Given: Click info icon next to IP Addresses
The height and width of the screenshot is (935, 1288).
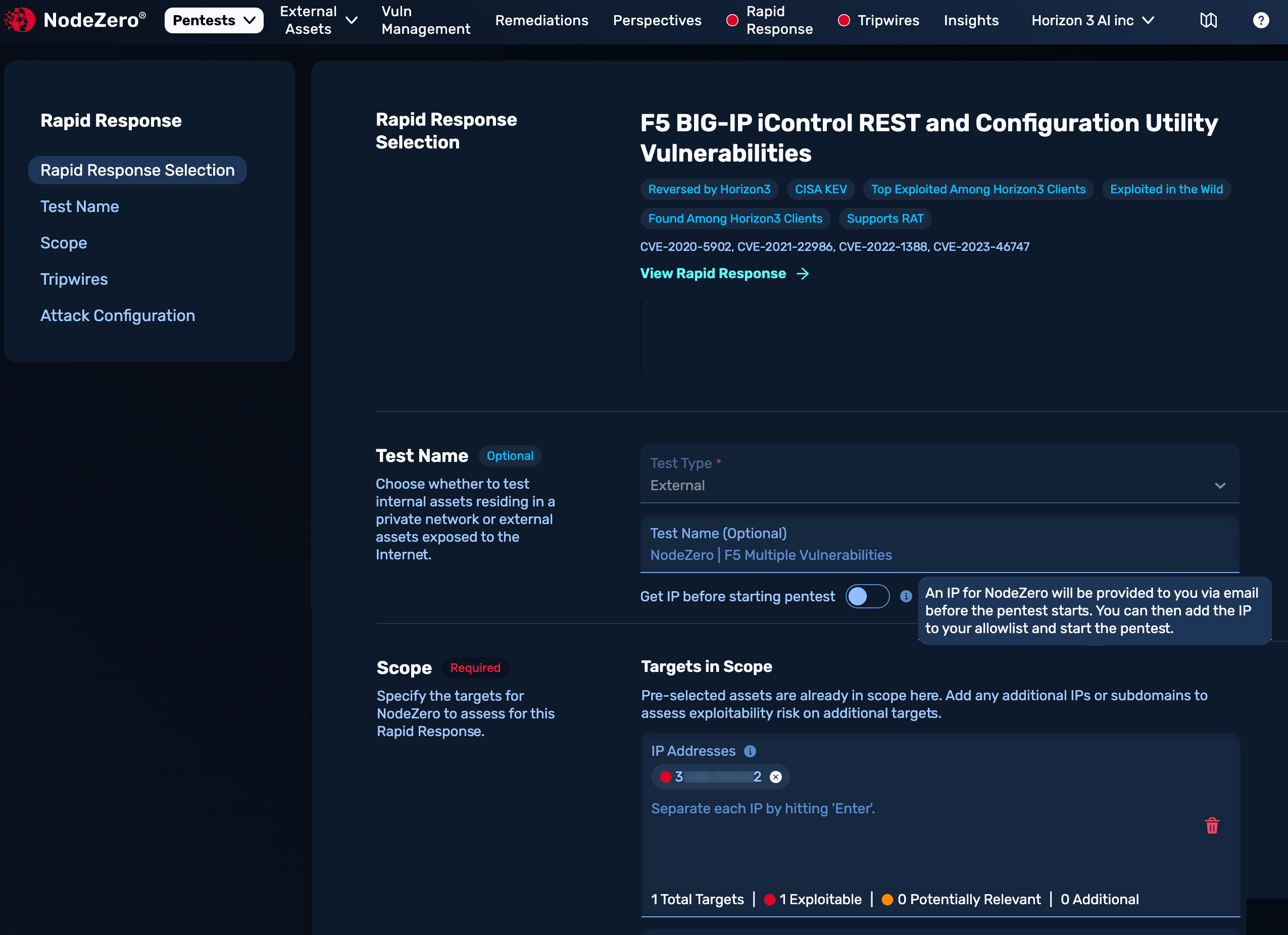Looking at the screenshot, I should [750, 751].
